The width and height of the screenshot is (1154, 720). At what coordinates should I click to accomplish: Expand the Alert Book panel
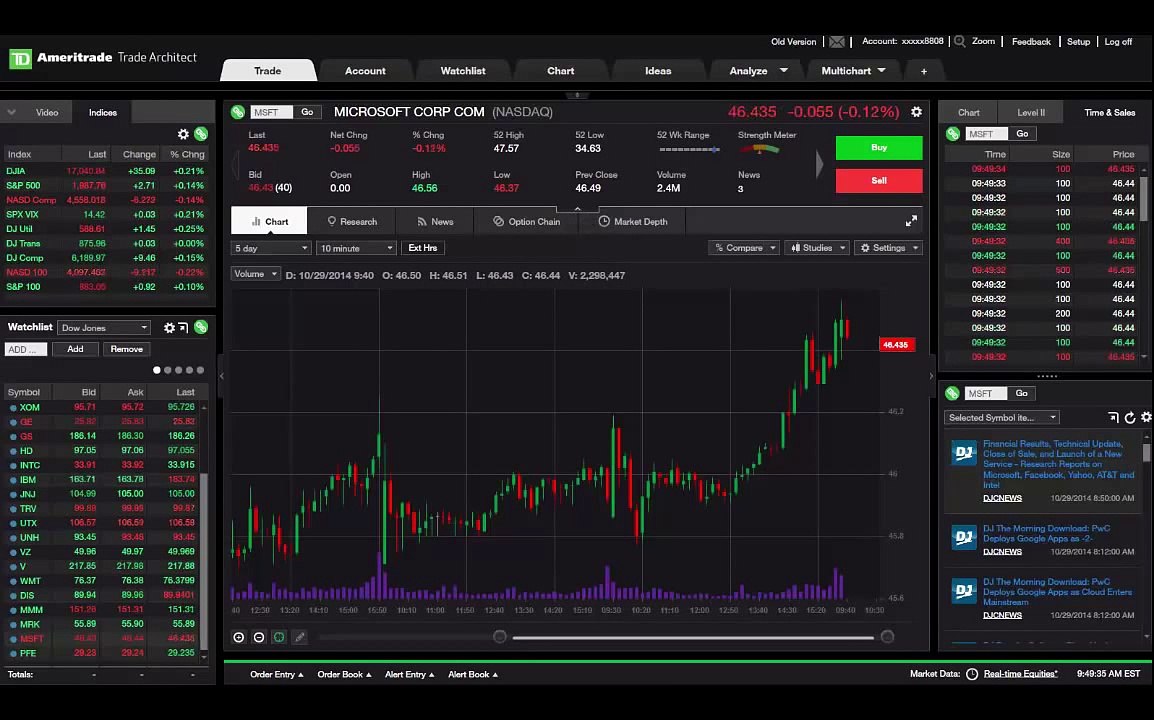(x=473, y=674)
